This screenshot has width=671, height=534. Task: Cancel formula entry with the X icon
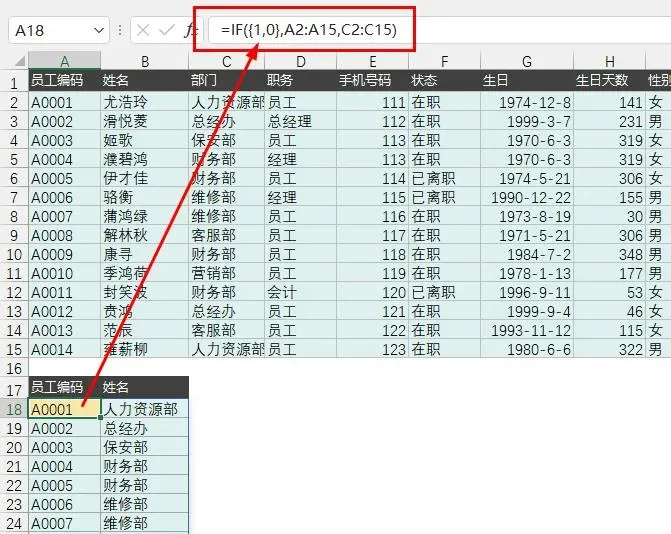point(143,30)
